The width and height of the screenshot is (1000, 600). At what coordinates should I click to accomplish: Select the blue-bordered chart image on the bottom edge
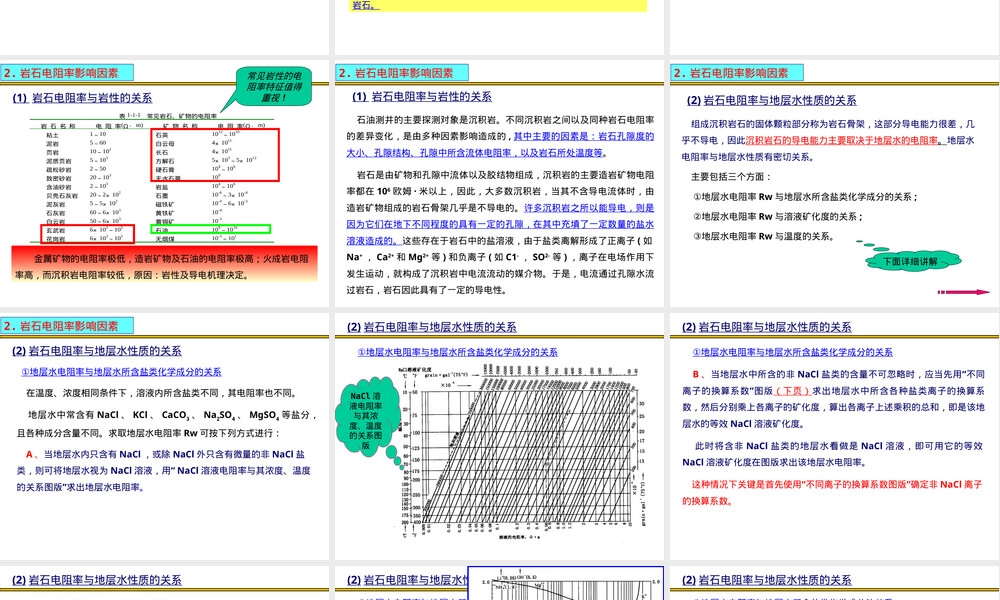[566, 583]
